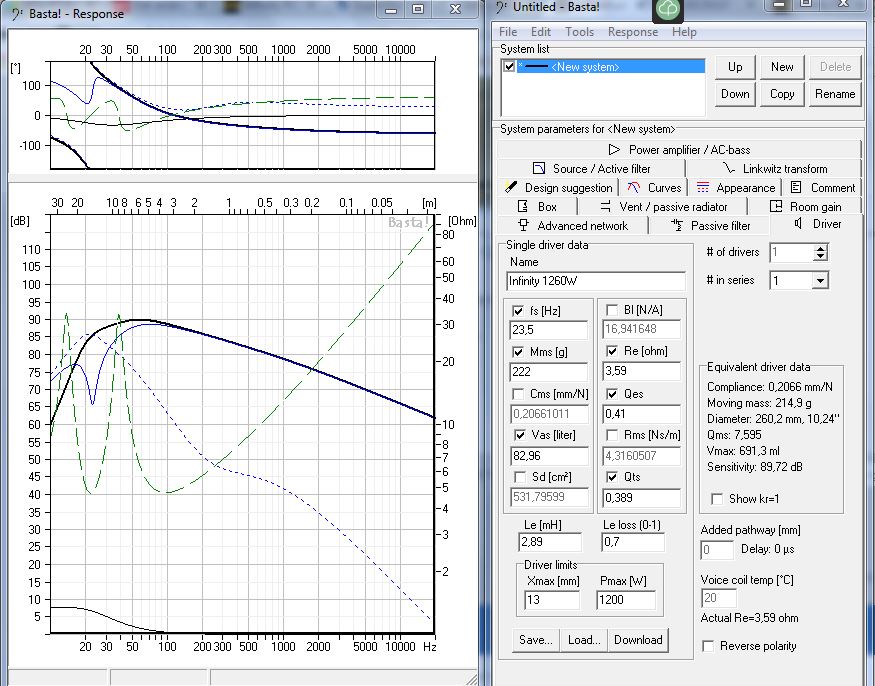Increase # of drivers with up arrow

coord(820,248)
